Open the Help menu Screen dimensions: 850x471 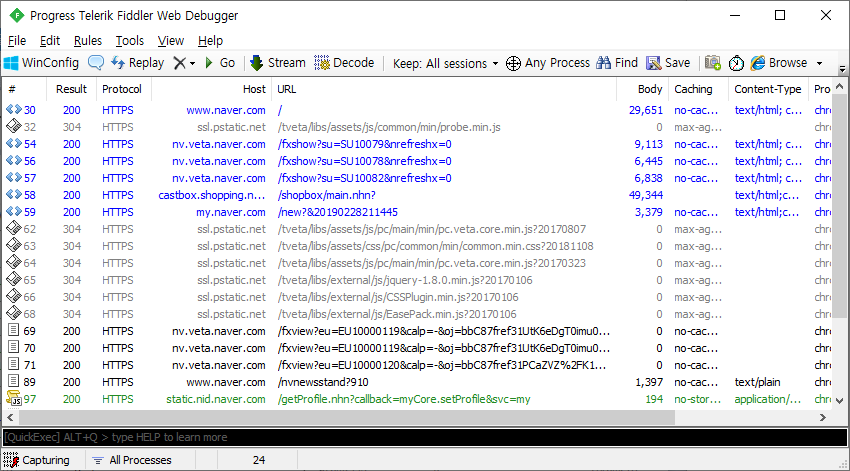pos(210,41)
